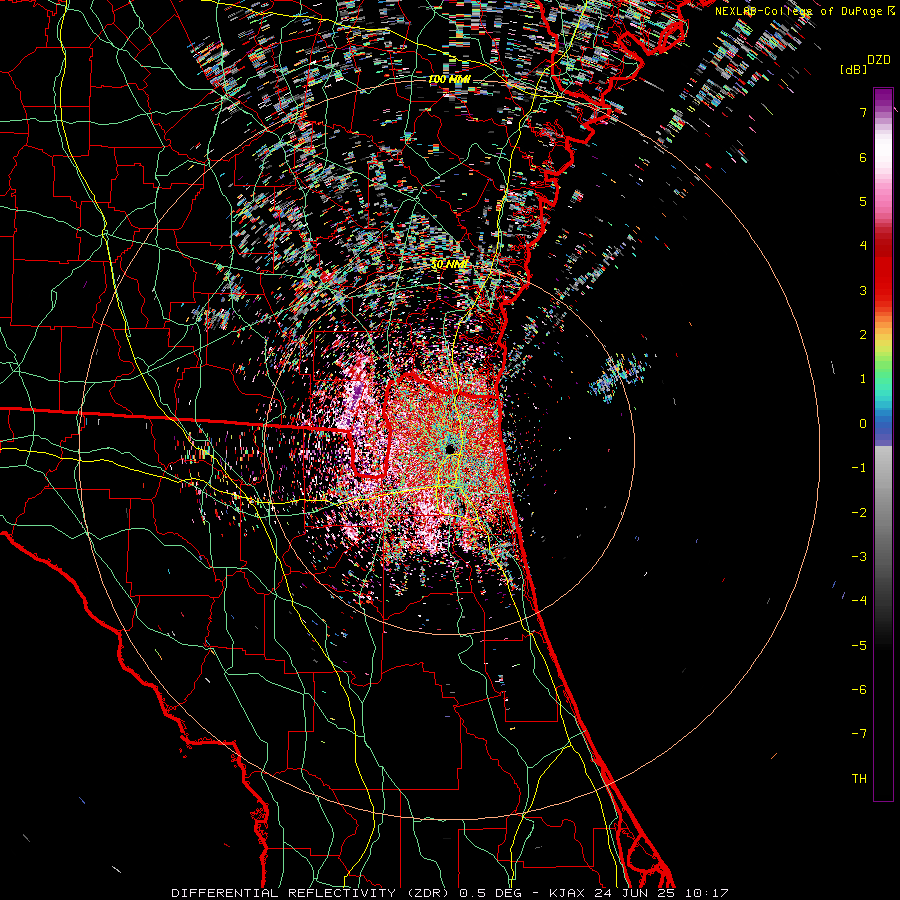
Task: Click the -6 value on the color scale
Action: coord(859,690)
